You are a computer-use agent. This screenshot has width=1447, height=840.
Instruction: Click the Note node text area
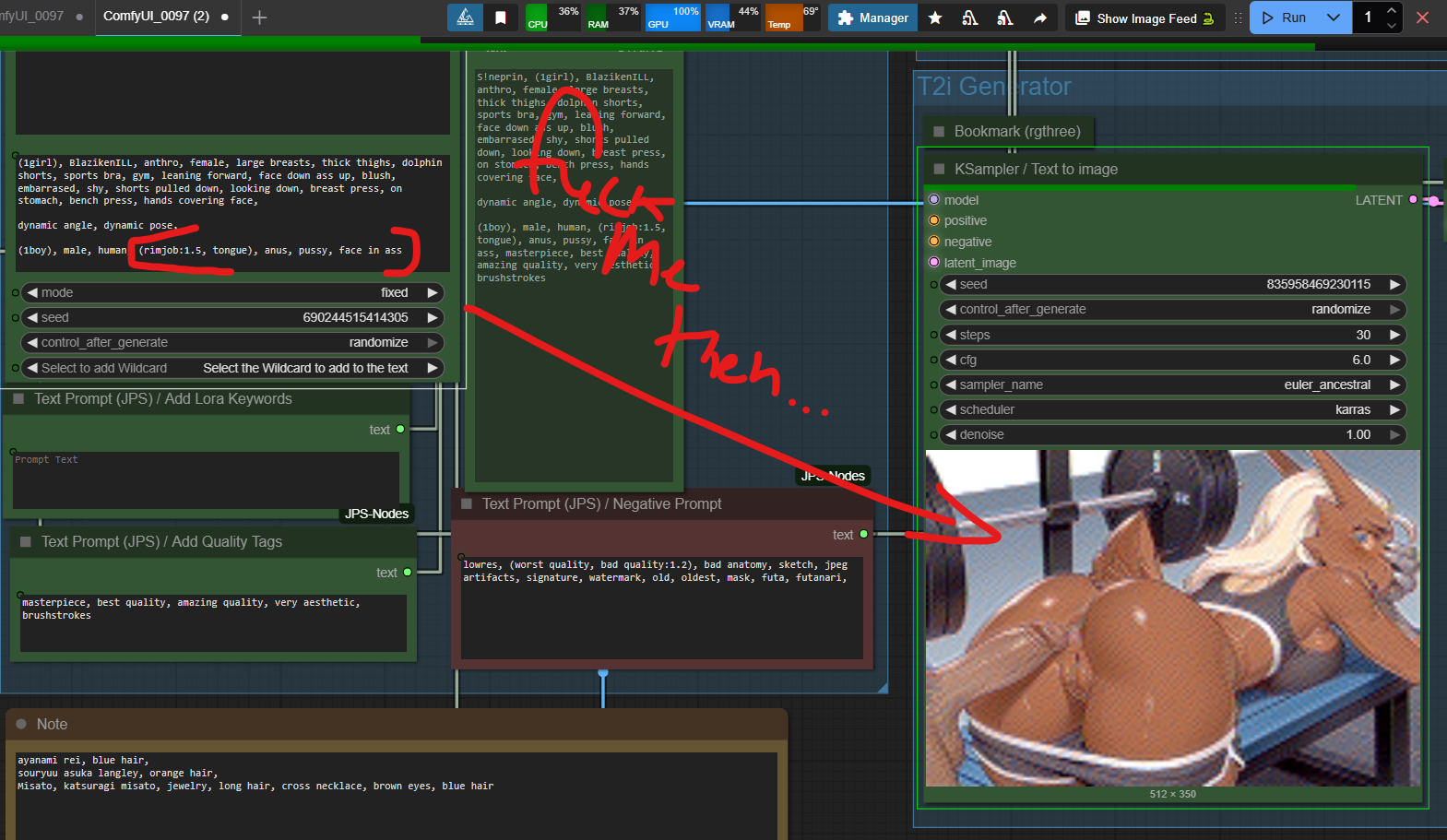click(397, 796)
